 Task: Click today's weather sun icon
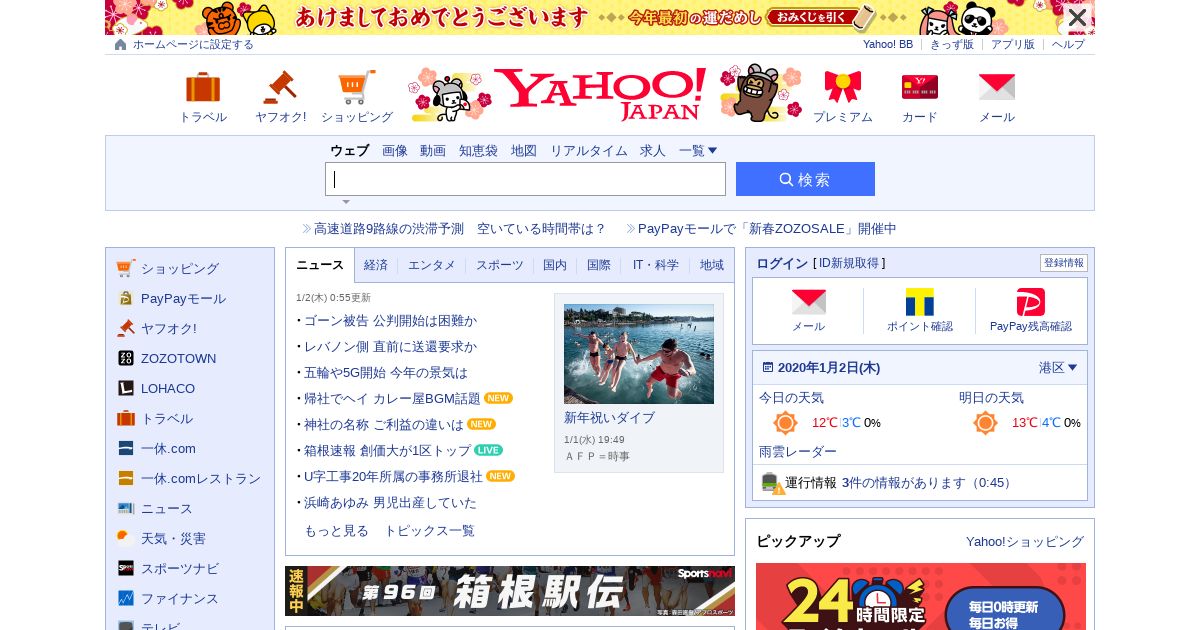coord(786,423)
